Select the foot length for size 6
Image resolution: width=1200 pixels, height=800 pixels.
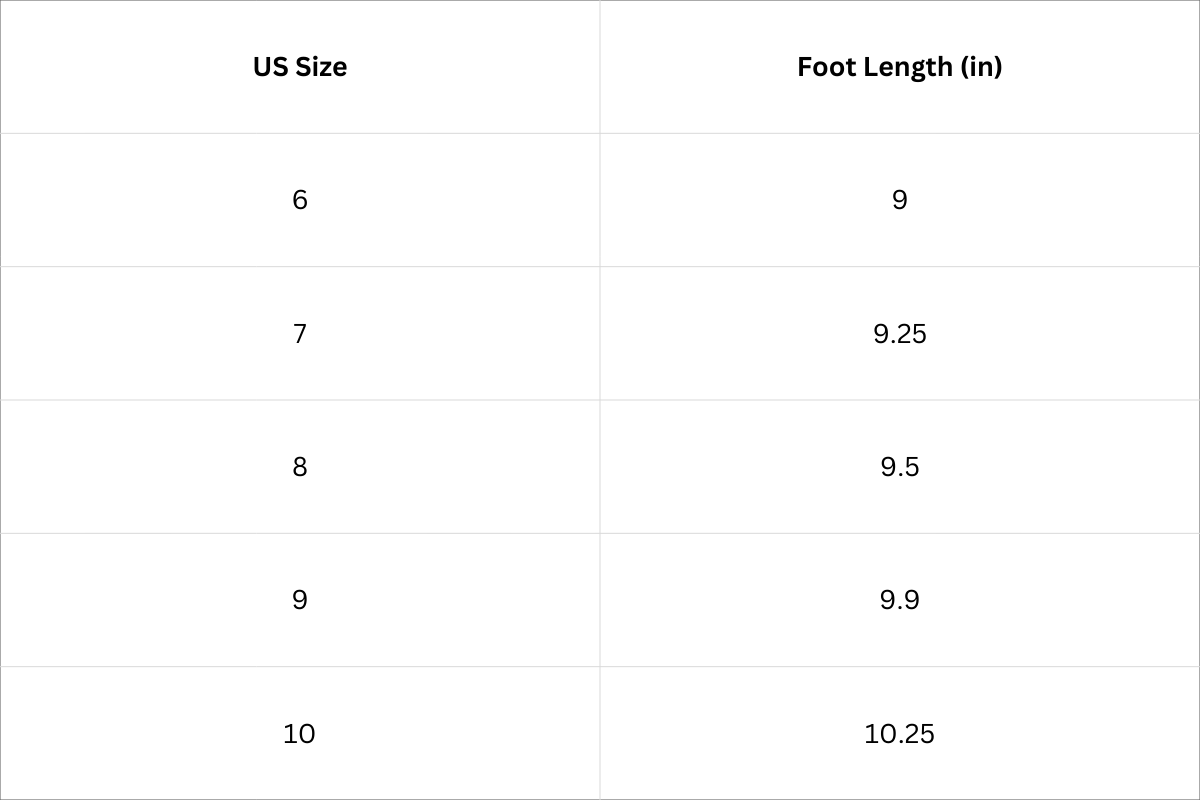coord(899,200)
